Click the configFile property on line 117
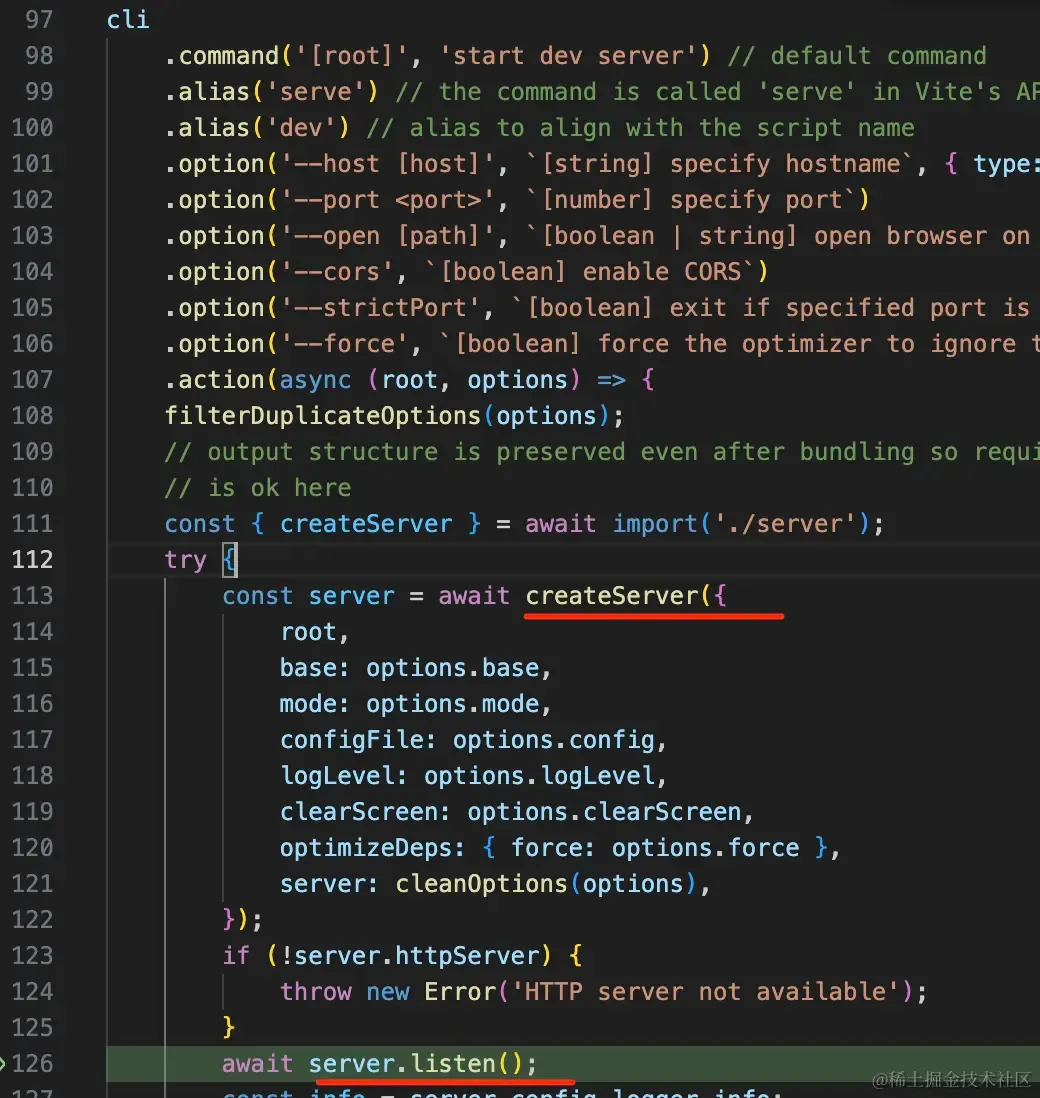 click(352, 740)
